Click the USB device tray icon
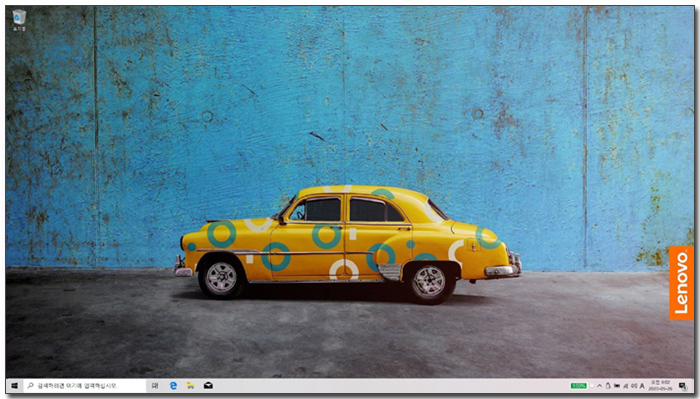 [x=608, y=386]
